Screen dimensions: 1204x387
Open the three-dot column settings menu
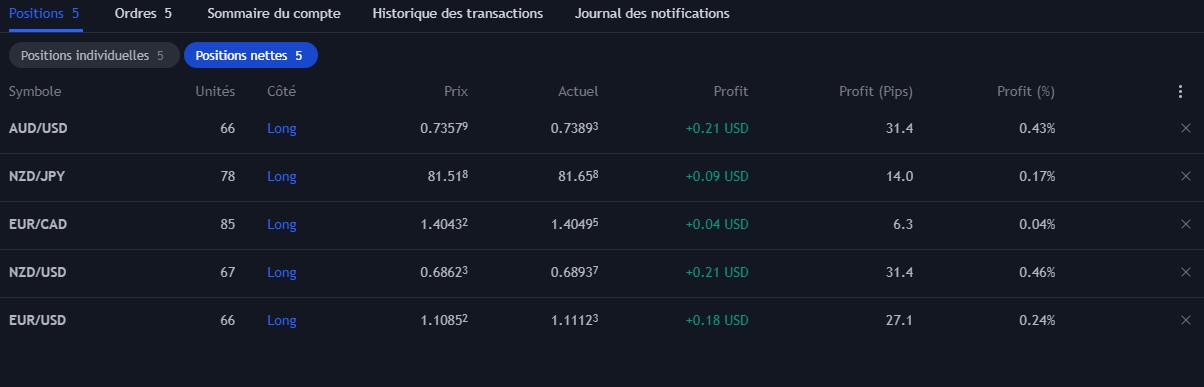point(1181,91)
